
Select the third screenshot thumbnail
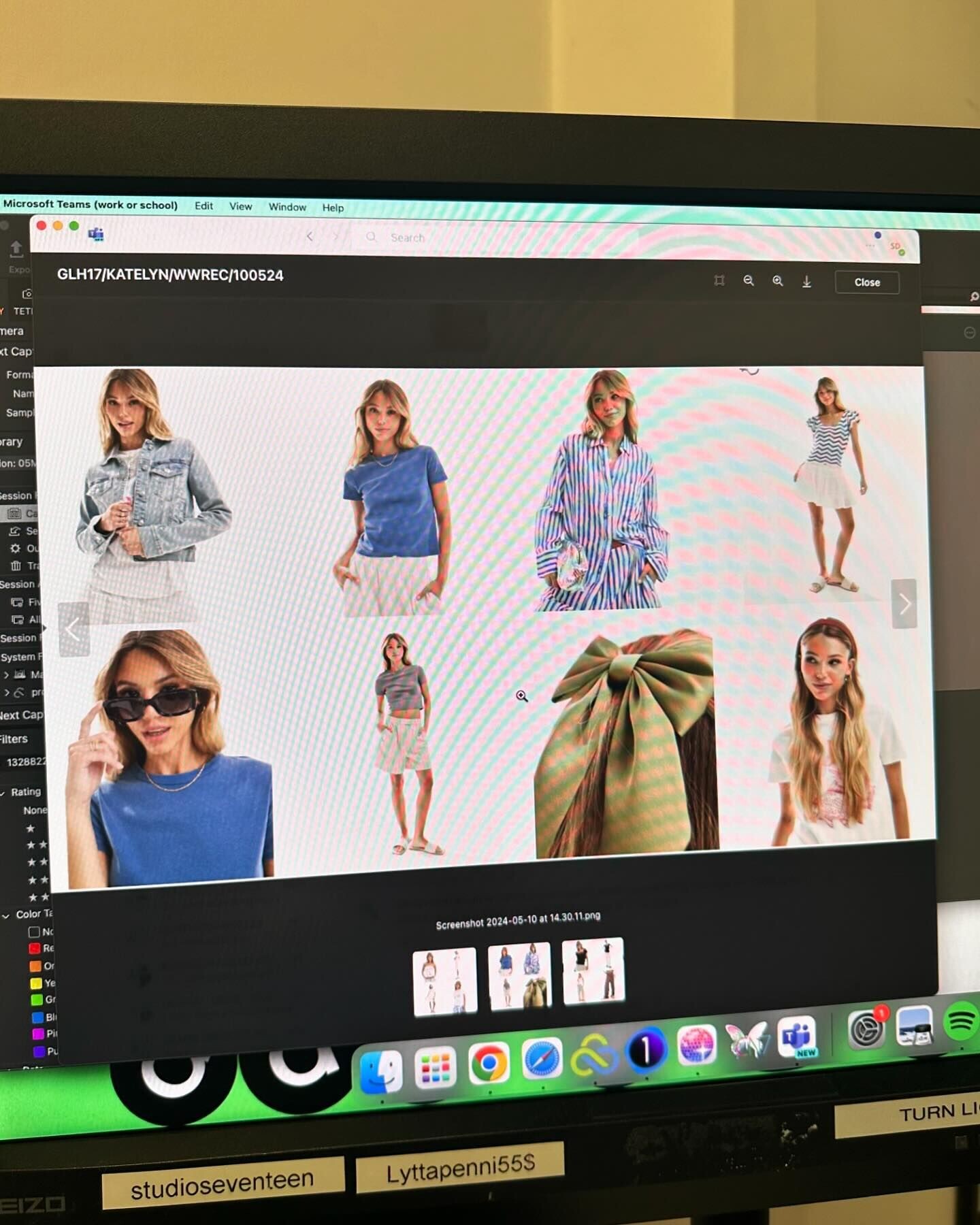point(593,970)
